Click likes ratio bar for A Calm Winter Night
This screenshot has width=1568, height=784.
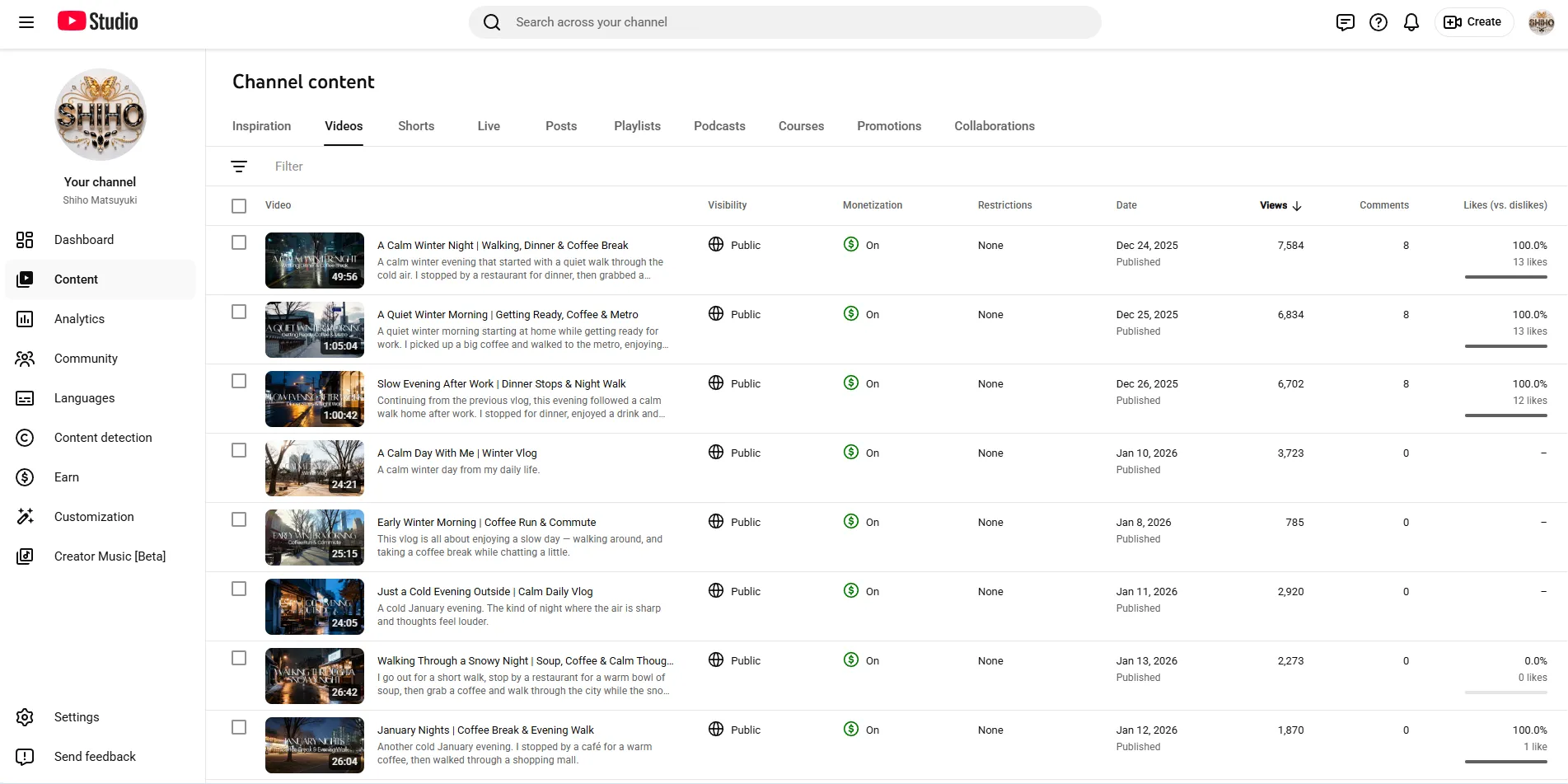click(1505, 277)
